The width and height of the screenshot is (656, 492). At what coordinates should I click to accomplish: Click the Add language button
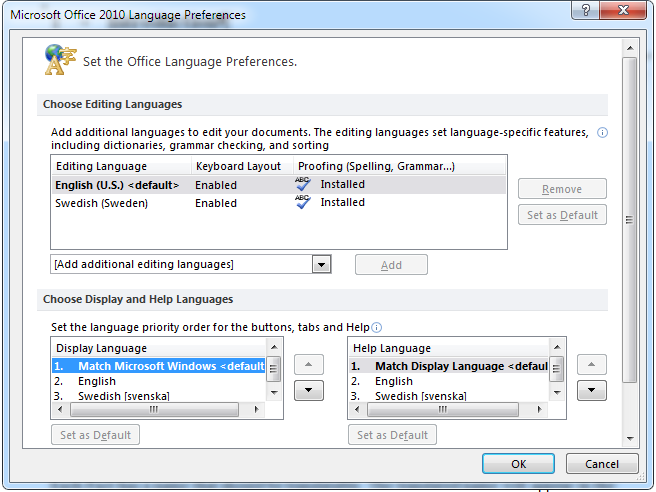(x=391, y=265)
